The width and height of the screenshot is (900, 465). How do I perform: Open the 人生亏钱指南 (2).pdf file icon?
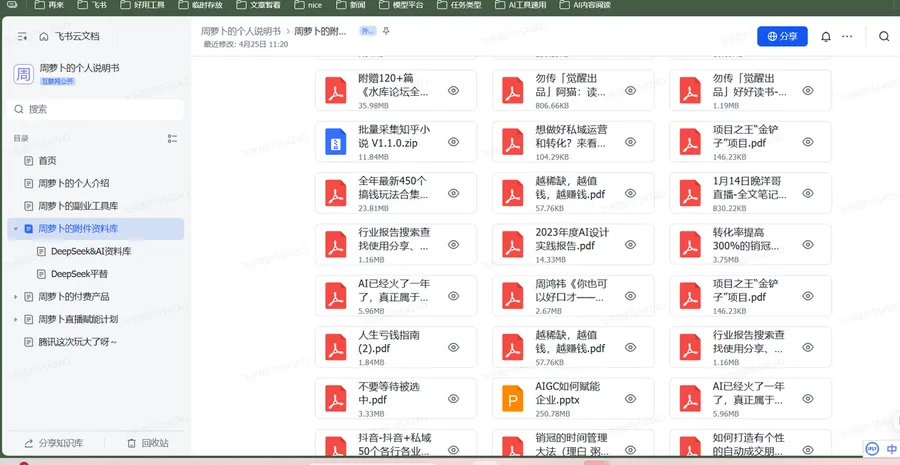pyautogui.click(x=336, y=347)
